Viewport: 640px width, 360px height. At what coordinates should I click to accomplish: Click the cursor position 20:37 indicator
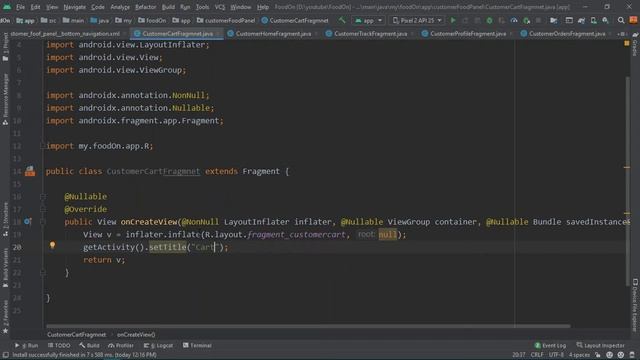pos(518,355)
